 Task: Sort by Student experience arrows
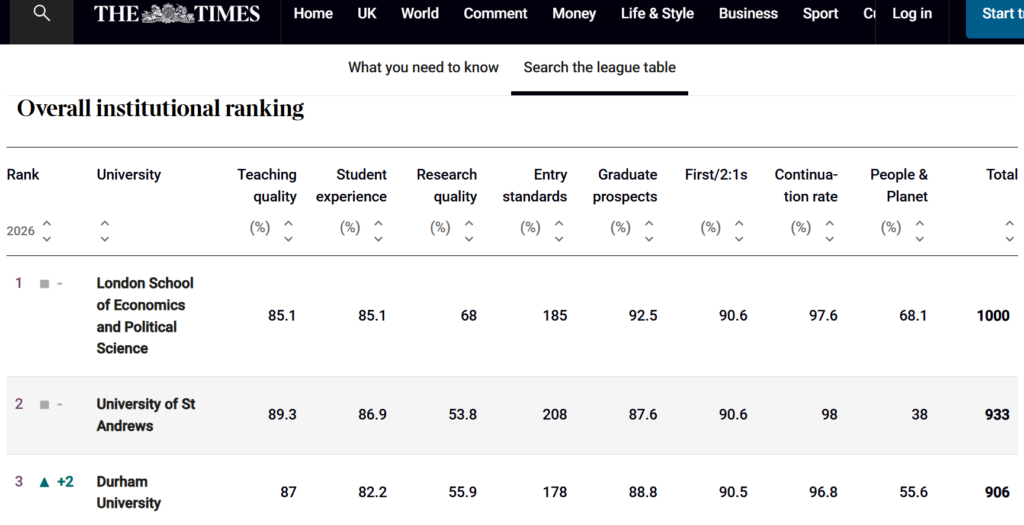tap(378, 231)
